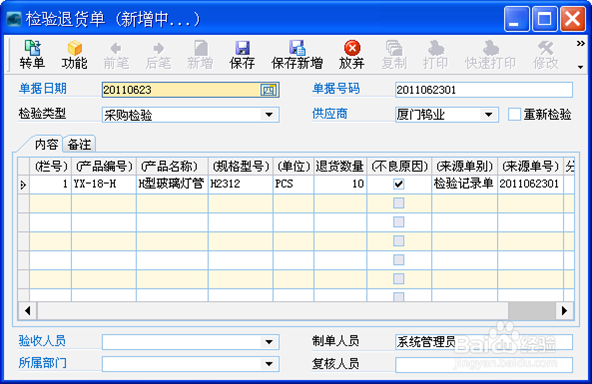Click the 不良原因 column header
The width and height of the screenshot is (592, 384).
click(399, 166)
